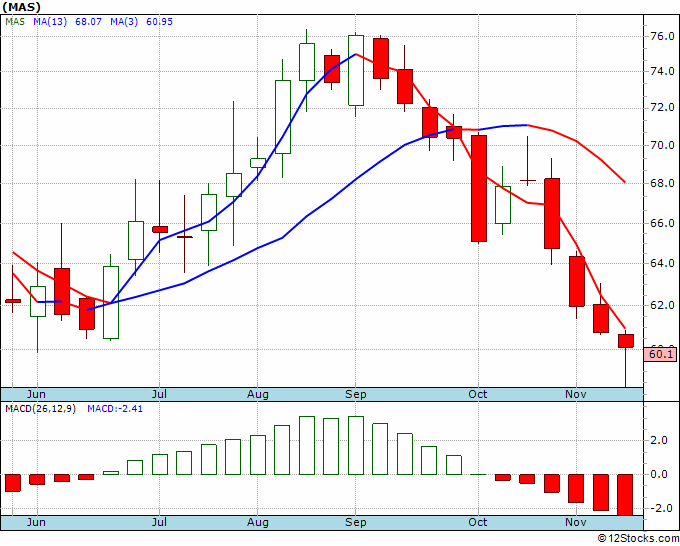Click Nov on the MACD panel axis
680x546 pixels.
[576, 522]
